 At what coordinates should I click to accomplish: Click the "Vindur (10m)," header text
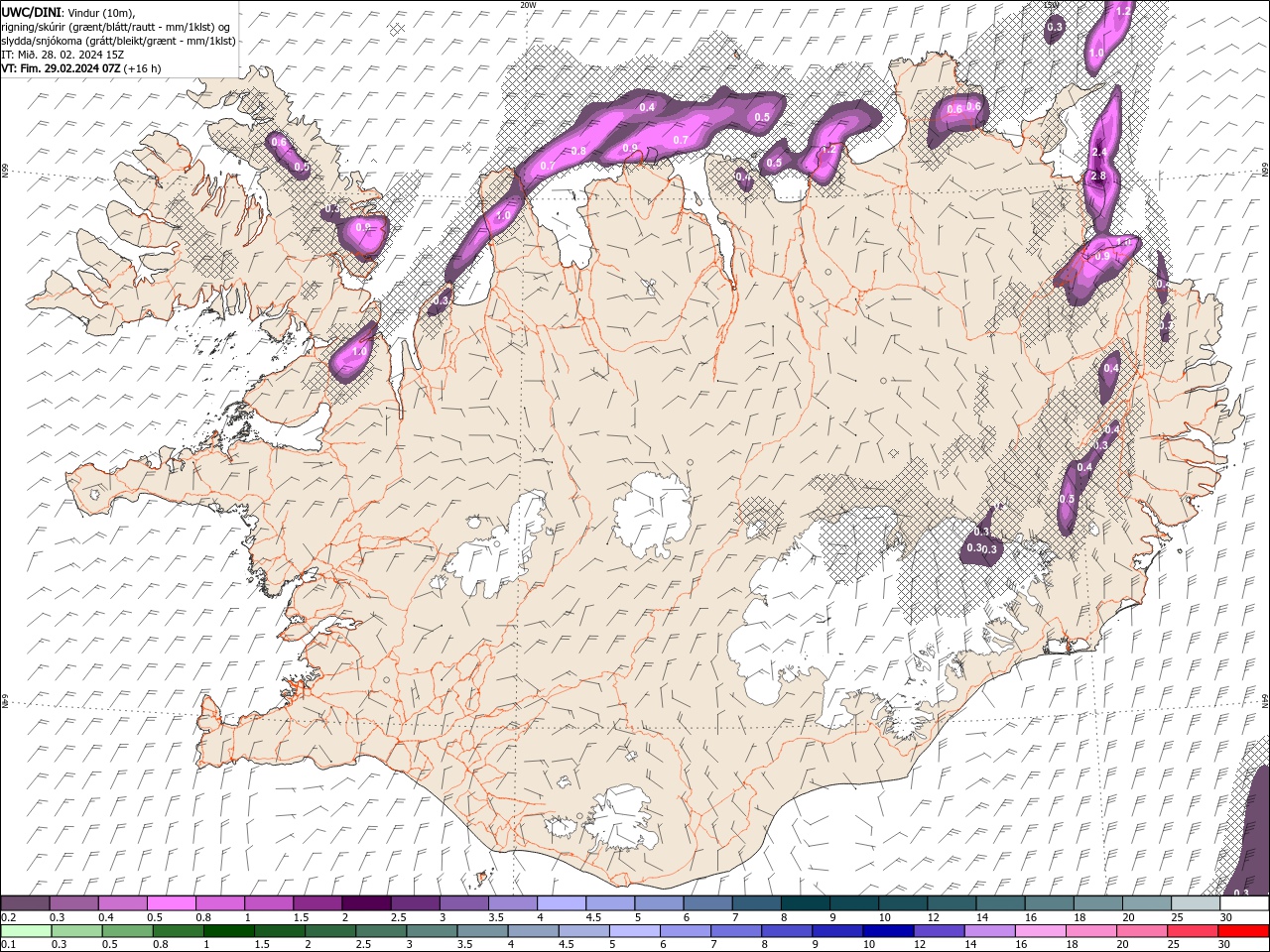[102, 12]
